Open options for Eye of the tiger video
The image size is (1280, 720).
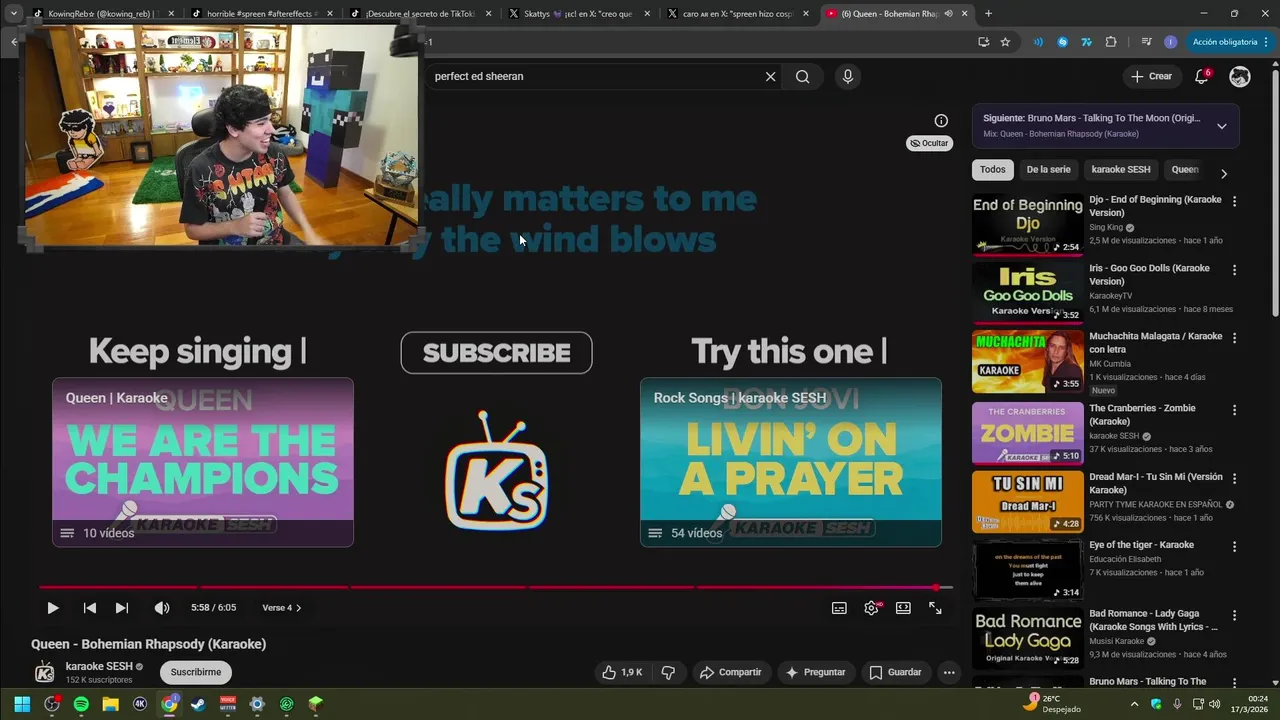coord(1234,547)
